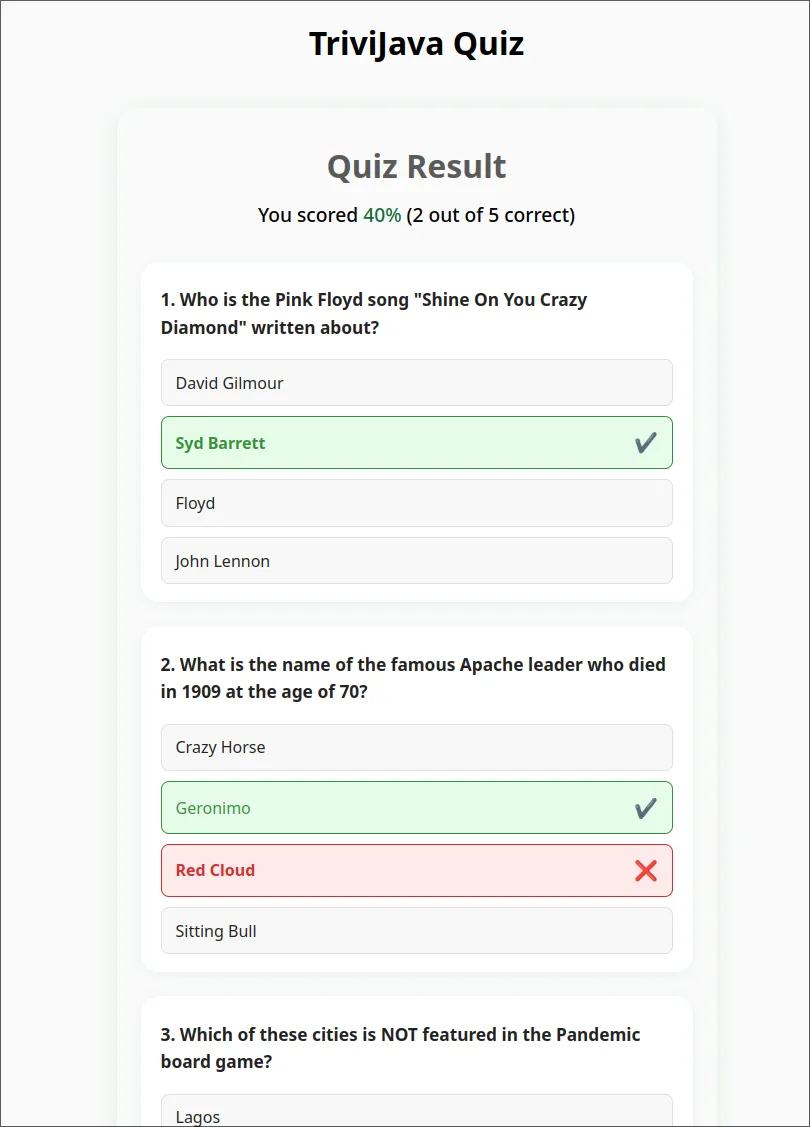Click the checkmark next to Geronimo
The height and width of the screenshot is (1127, 810).
pos(646,807)
